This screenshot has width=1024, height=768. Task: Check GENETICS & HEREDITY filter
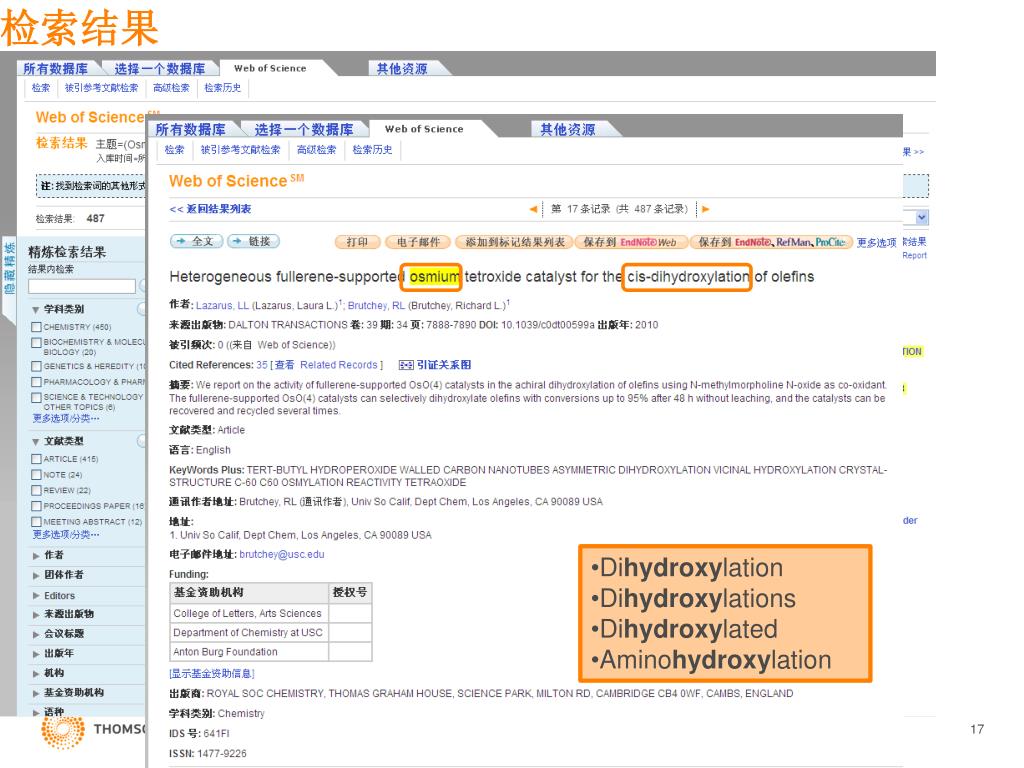37,366
